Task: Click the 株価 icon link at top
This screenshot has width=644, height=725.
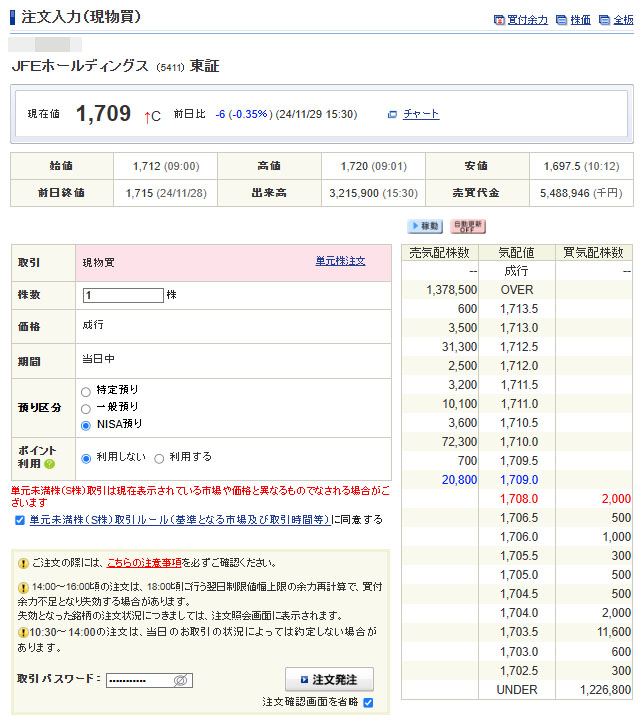Action: click(x=561, y=20)
